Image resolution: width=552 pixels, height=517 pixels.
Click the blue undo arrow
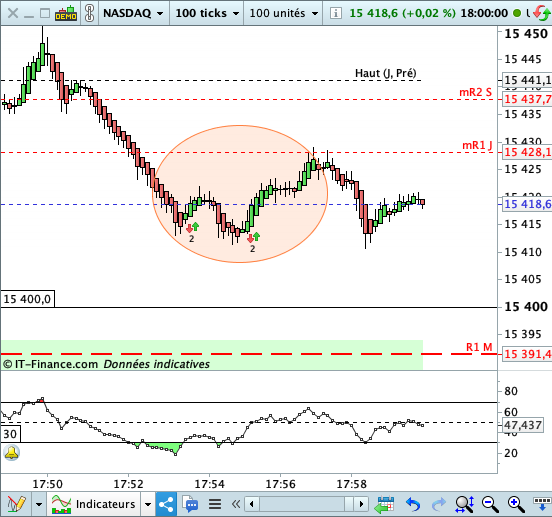(413, 504)
